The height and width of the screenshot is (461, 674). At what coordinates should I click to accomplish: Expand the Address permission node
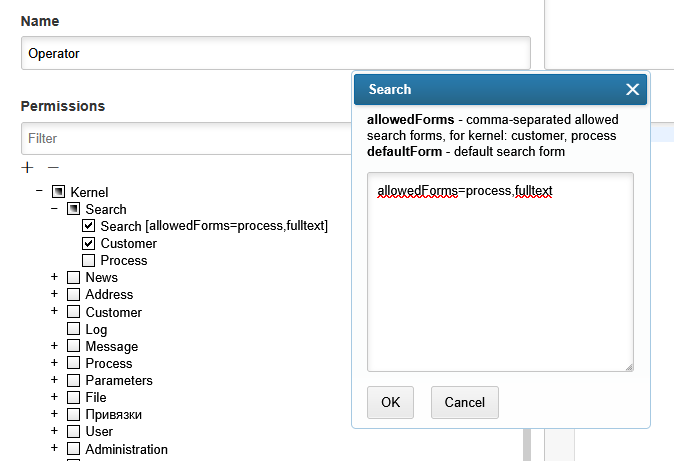coord(54,294)
